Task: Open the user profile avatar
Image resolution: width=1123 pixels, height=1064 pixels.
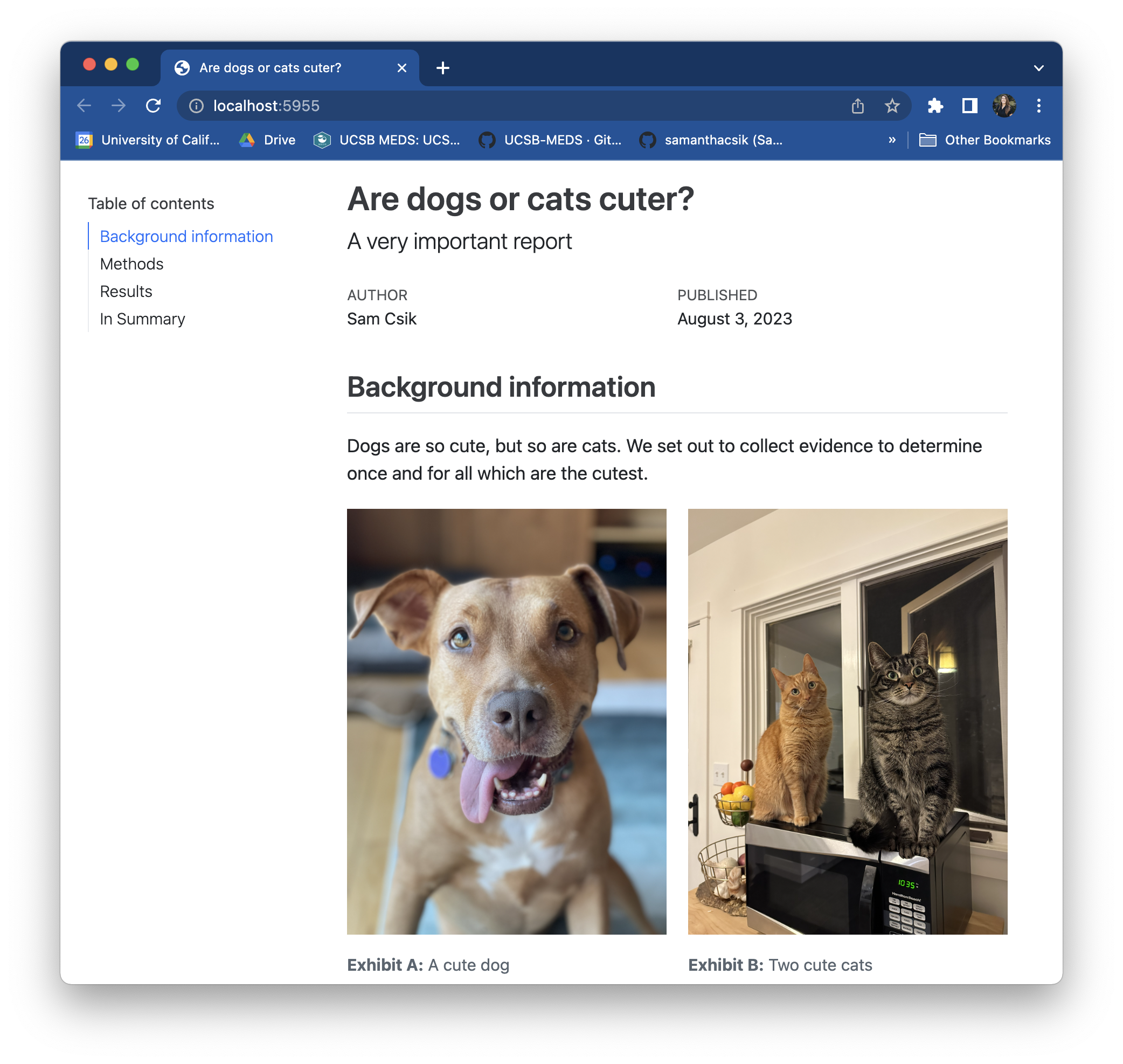Action: tap(1004, 106)
